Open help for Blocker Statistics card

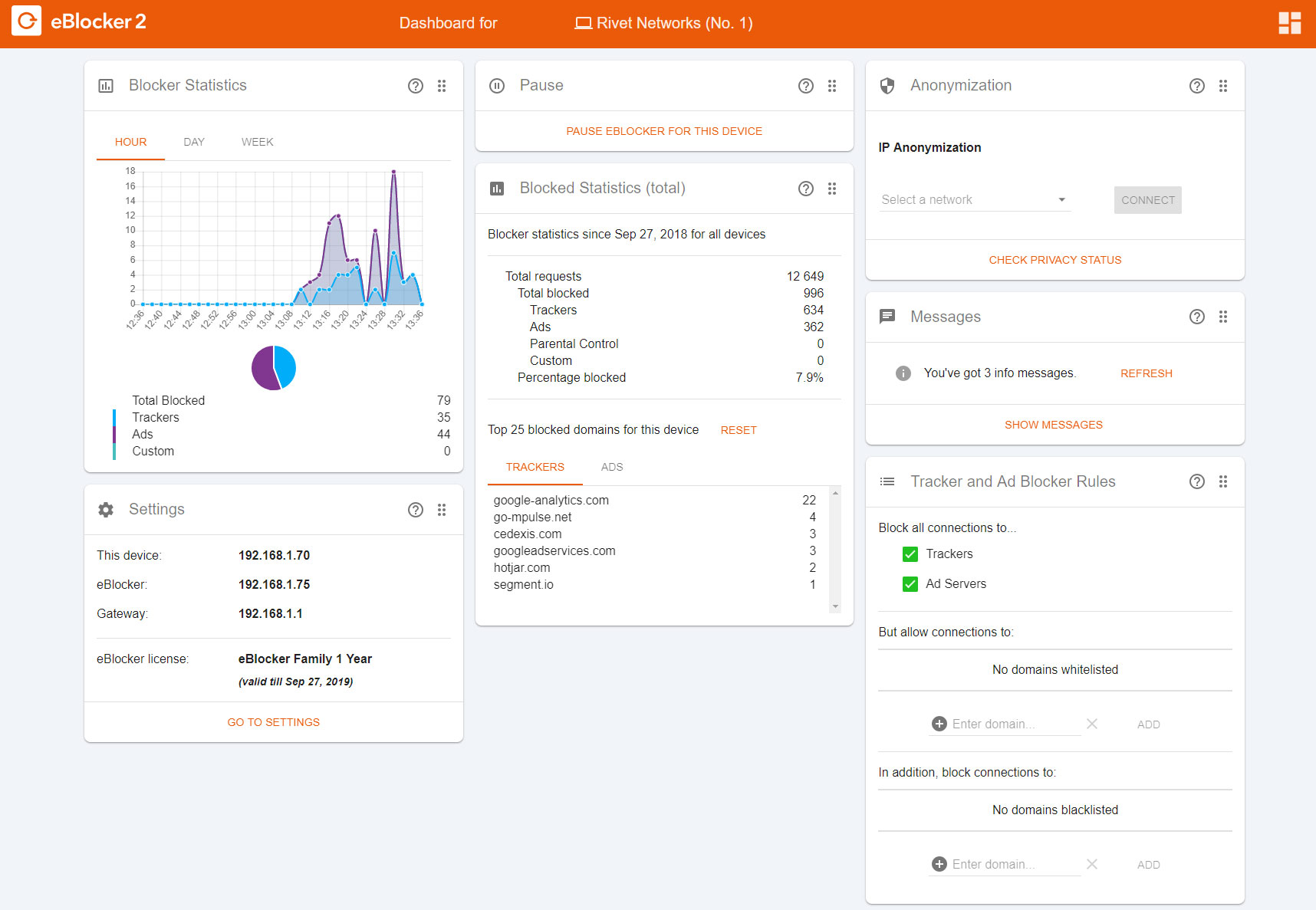(x=416, y=86)
